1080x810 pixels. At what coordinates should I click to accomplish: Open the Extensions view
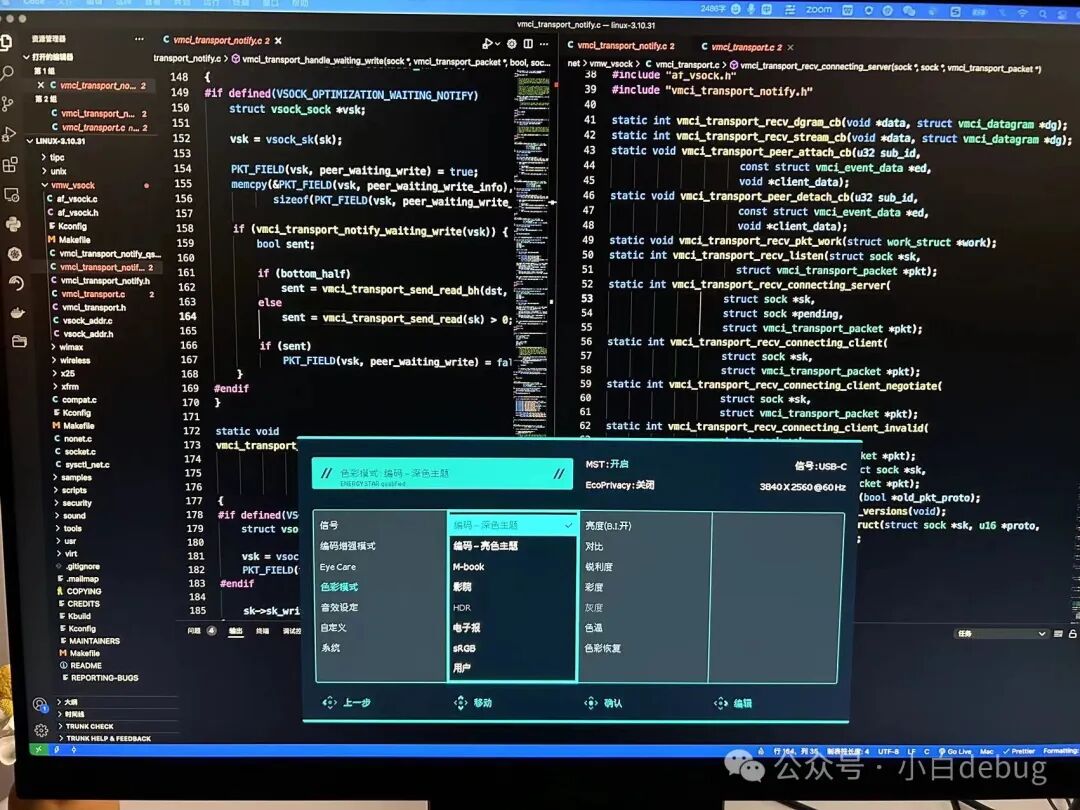(10, 165)
